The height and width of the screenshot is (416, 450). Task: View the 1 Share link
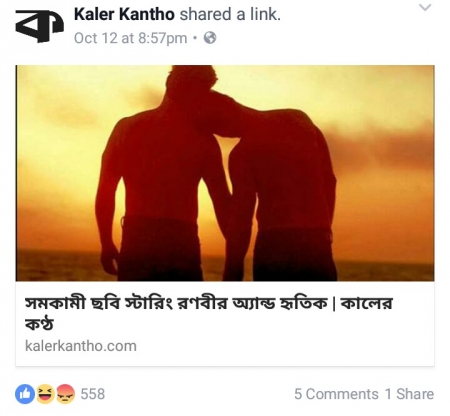click(x=410, y=394)
